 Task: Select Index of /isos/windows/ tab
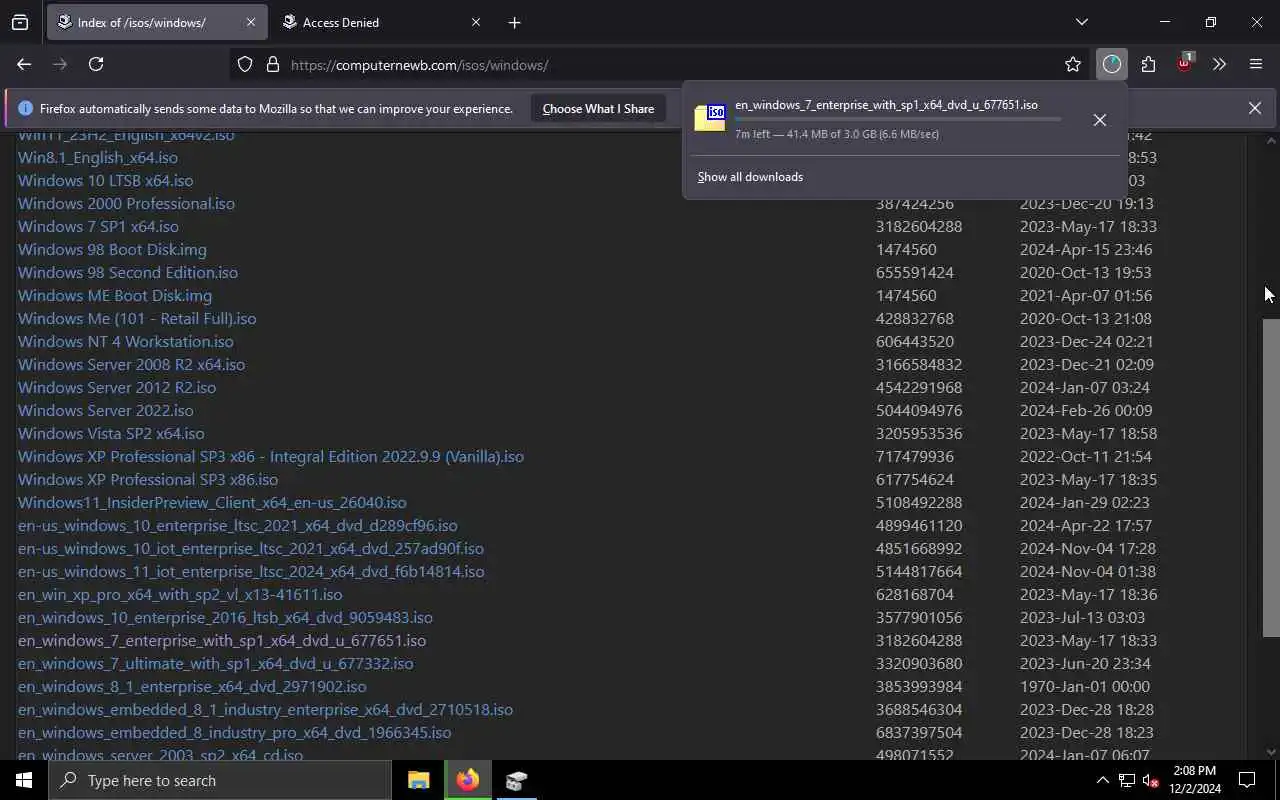tap(155, 22)
